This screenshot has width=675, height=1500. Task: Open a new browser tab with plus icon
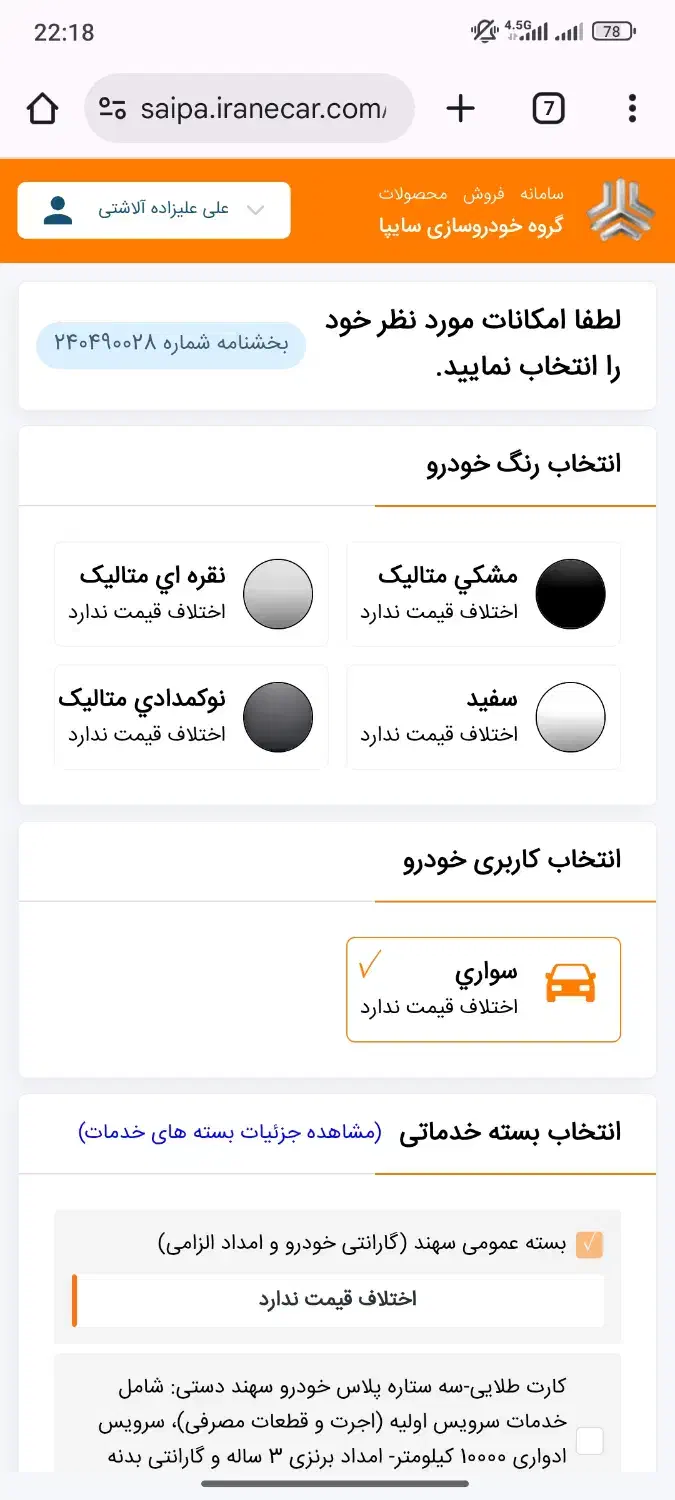click(460, 108)
